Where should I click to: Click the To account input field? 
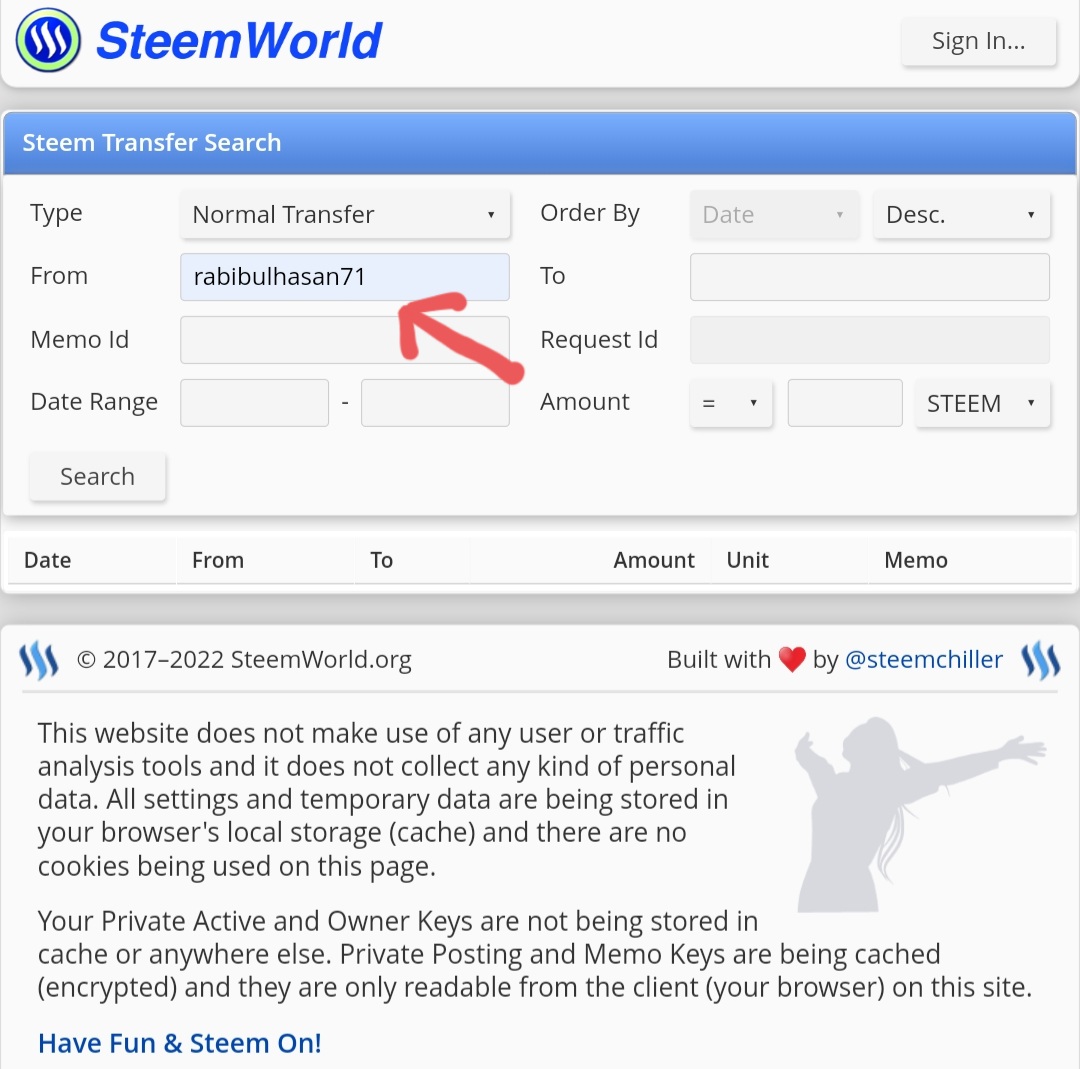(869, 277)
